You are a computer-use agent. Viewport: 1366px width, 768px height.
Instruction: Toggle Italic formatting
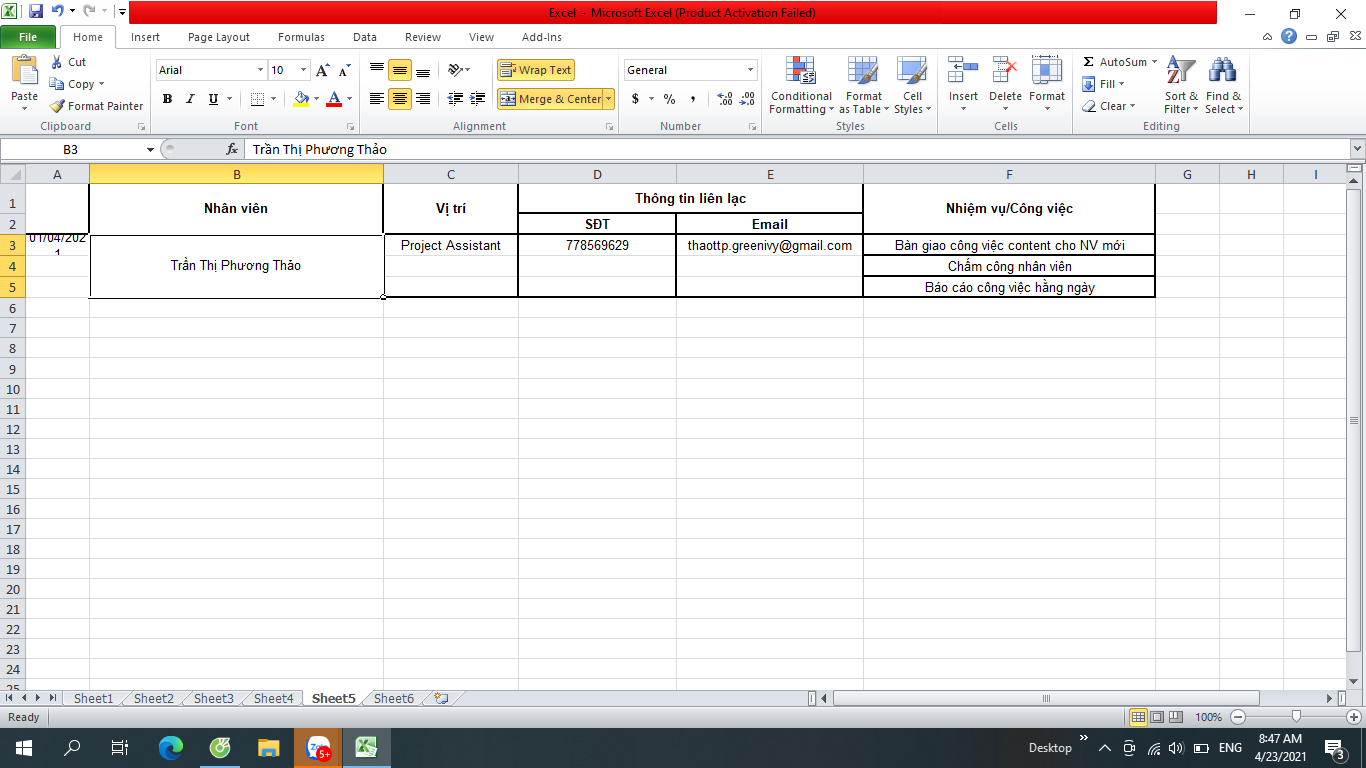[190, 99]
